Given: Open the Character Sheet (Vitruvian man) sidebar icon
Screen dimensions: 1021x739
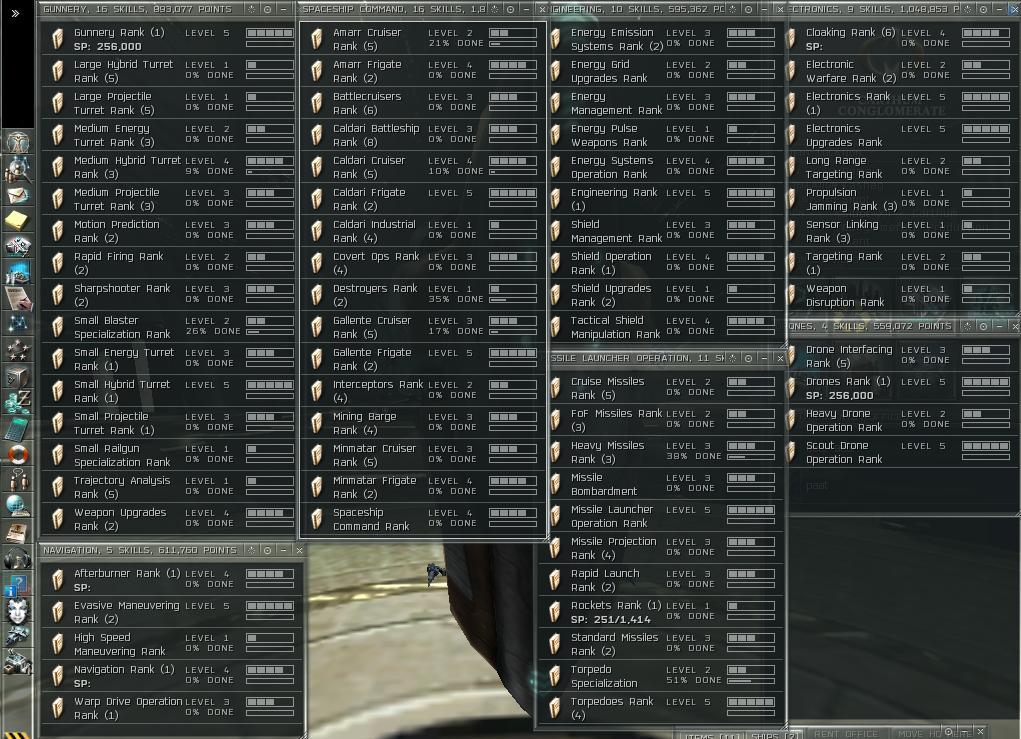Looking at the screenshot, I should coord(18,141).
